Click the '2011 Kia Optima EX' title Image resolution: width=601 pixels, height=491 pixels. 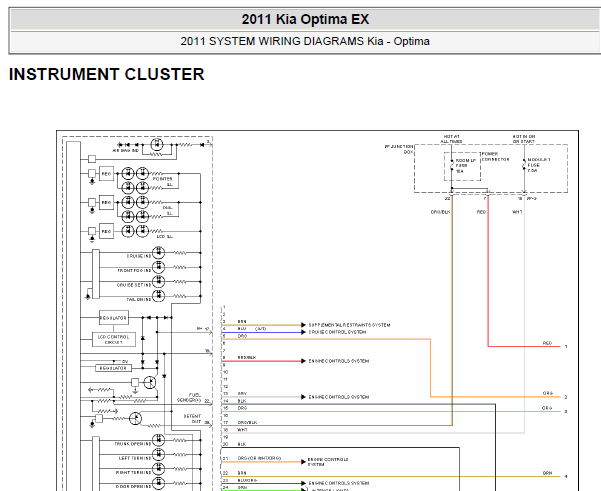tap(305, 19)
